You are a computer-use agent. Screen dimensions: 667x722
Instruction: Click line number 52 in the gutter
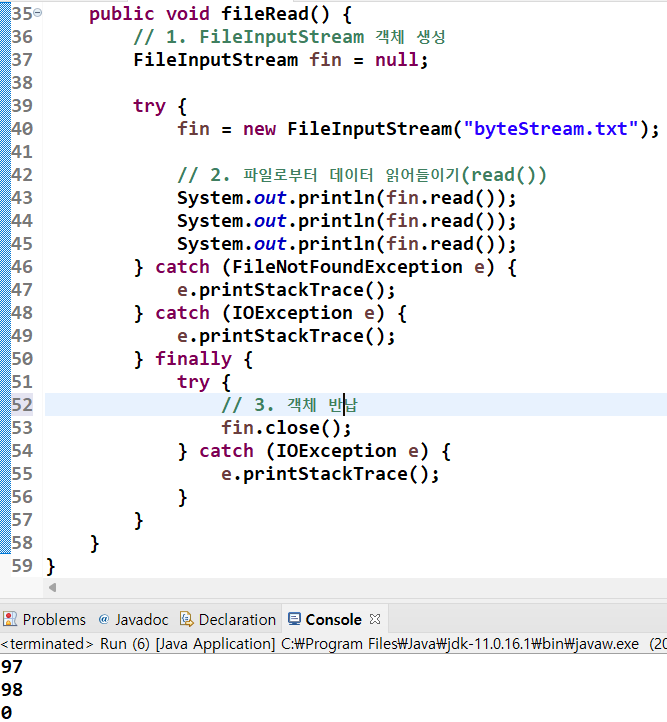pos(22,405)
